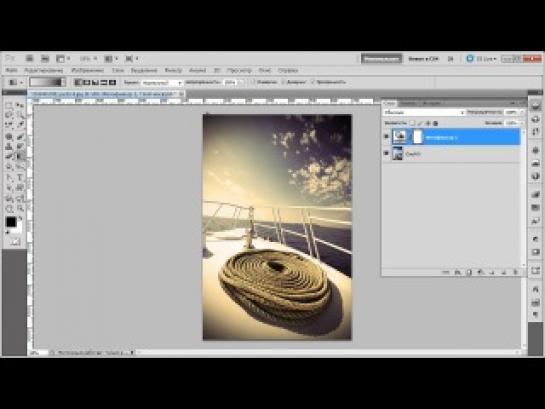Image resolution: width=545 pixels, height=409 pixels.
Task: Open Mini Bridge from the application bar
Action: click(45, 59)
